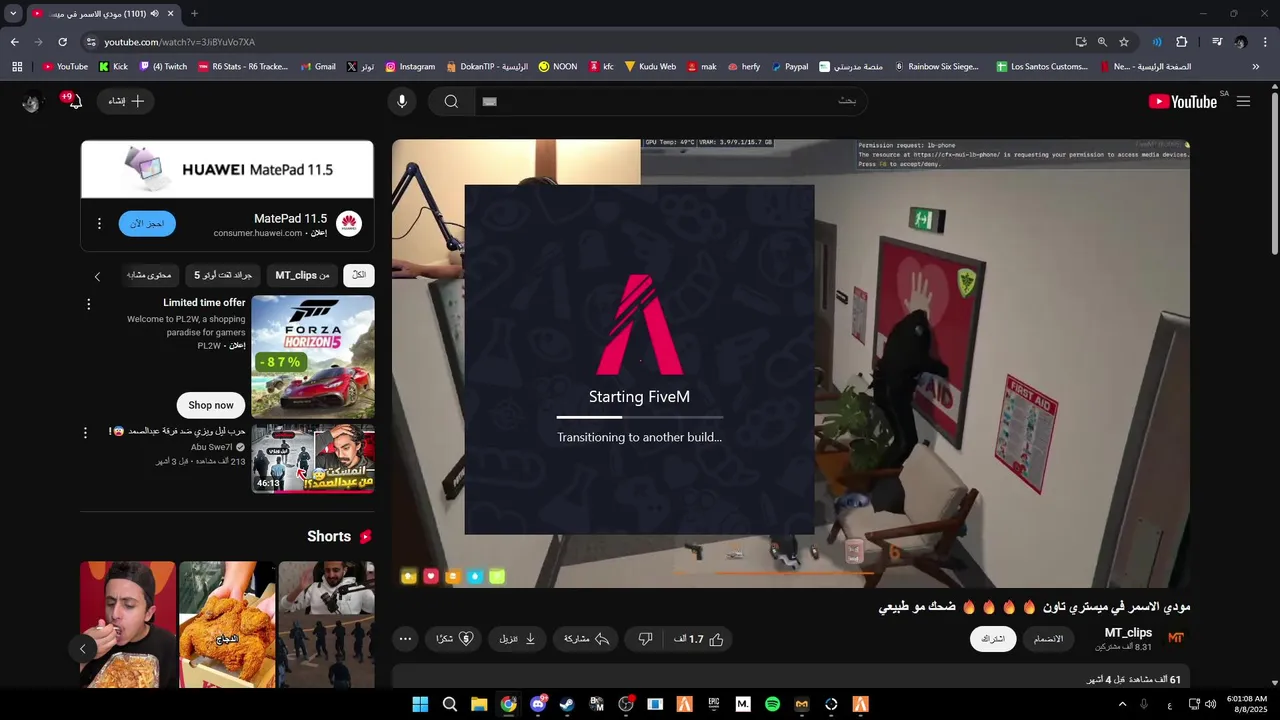Open the YouTube account avatar menu
This screenshot has height=720, width=1280.
coord(32,102)
